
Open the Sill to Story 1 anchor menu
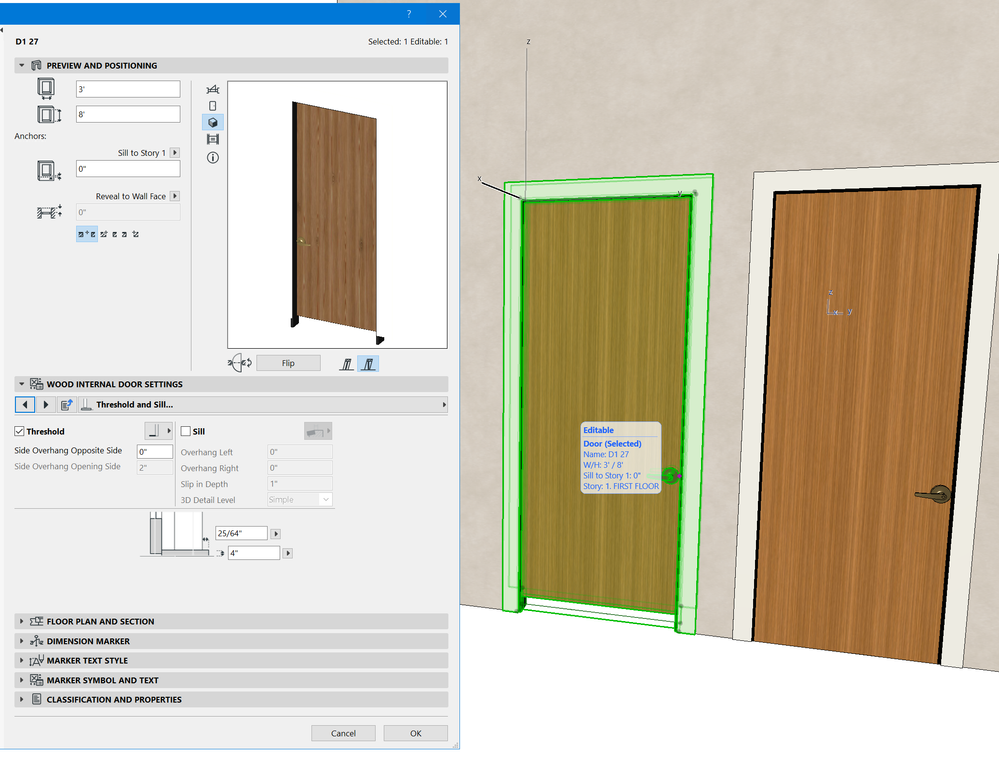(175, 153)
